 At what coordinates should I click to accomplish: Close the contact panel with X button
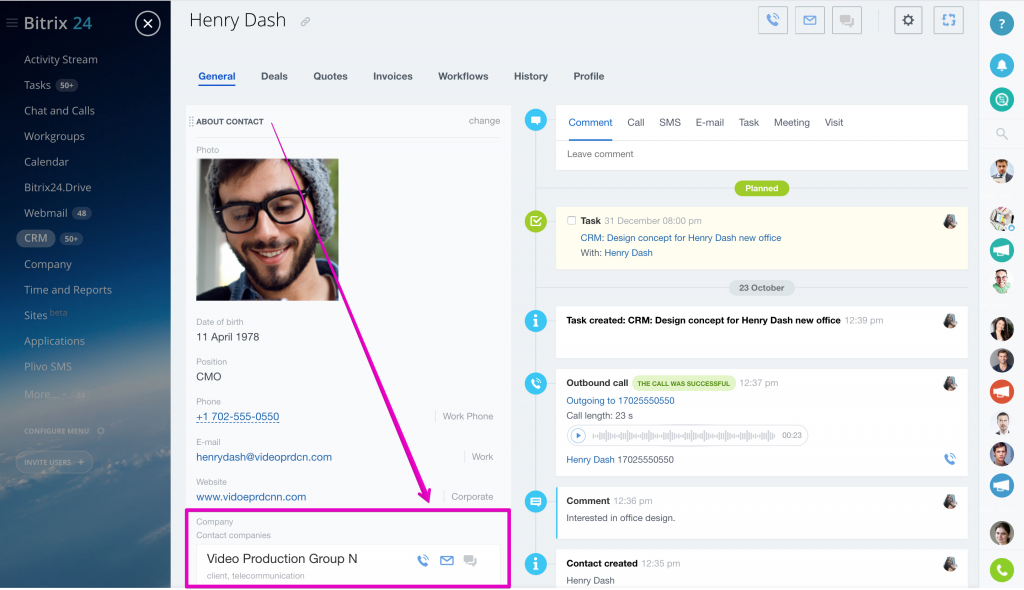[x=148, y=24]
